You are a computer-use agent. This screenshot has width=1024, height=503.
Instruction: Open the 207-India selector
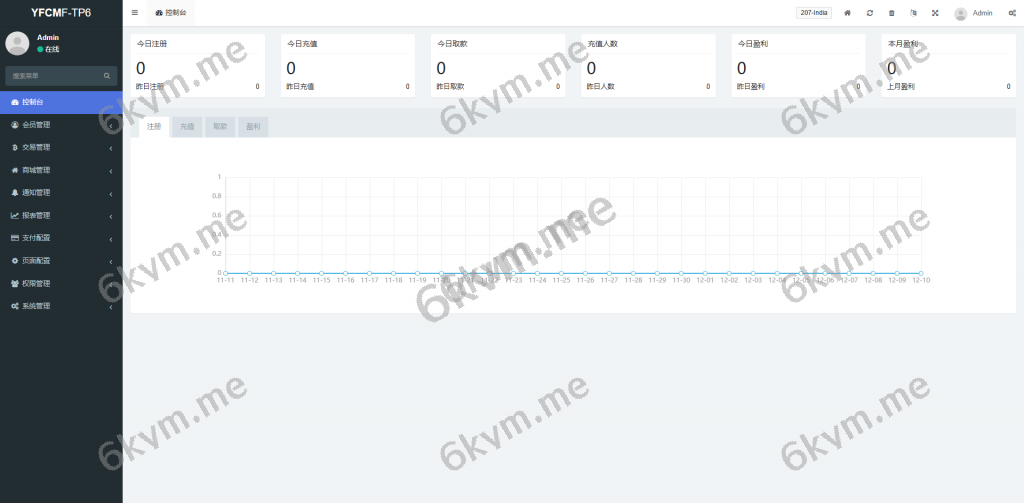tap(814, 13)
